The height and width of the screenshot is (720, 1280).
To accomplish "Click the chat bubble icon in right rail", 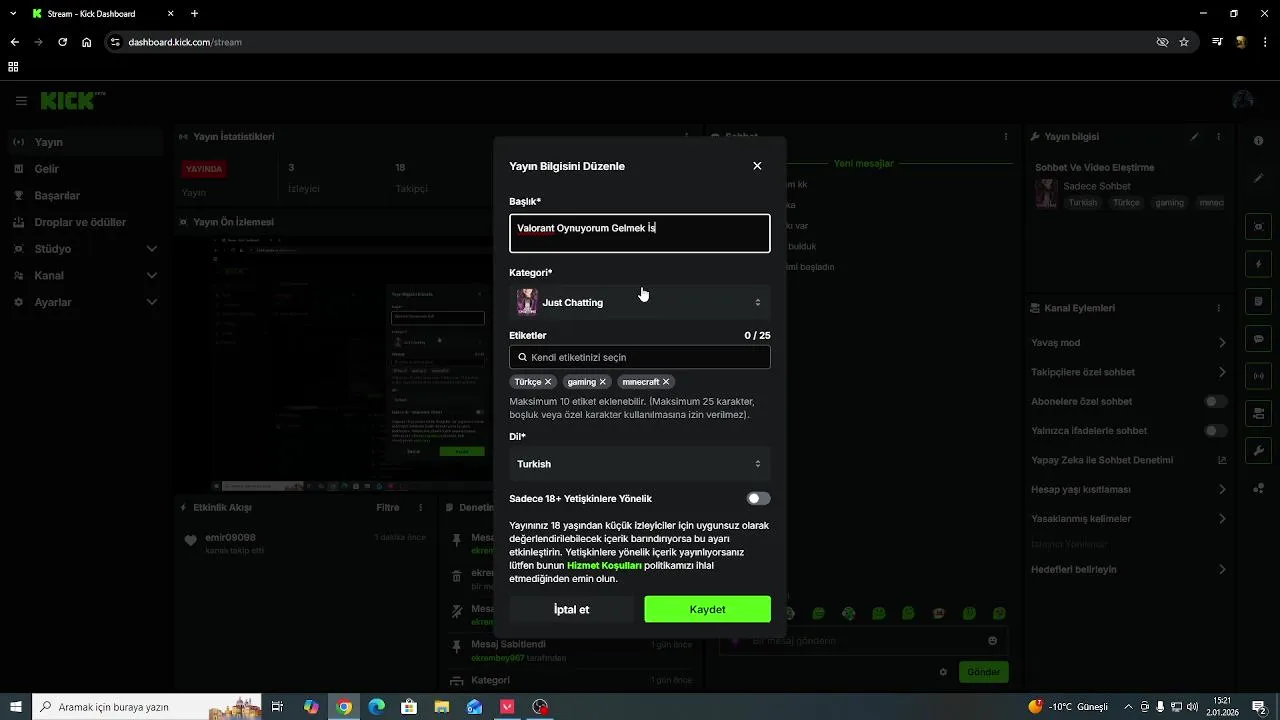I will point(1258,339).
